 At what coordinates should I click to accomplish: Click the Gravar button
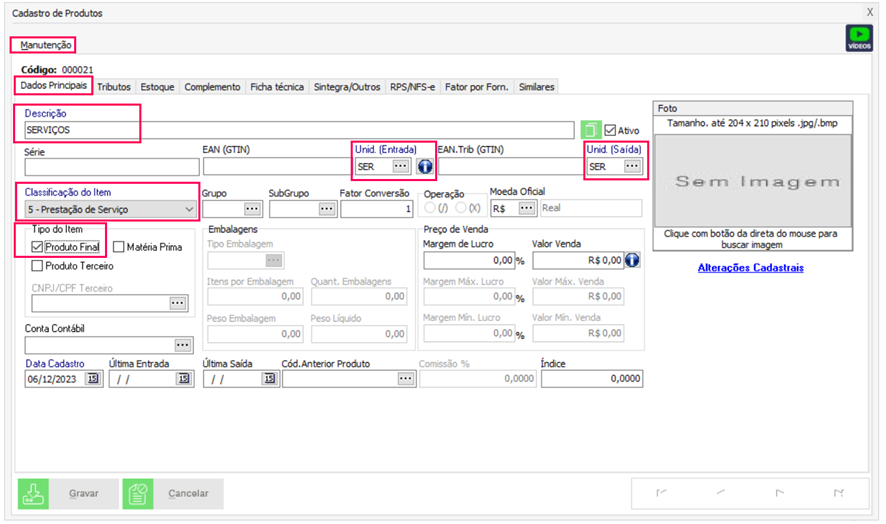coord(66,494)
